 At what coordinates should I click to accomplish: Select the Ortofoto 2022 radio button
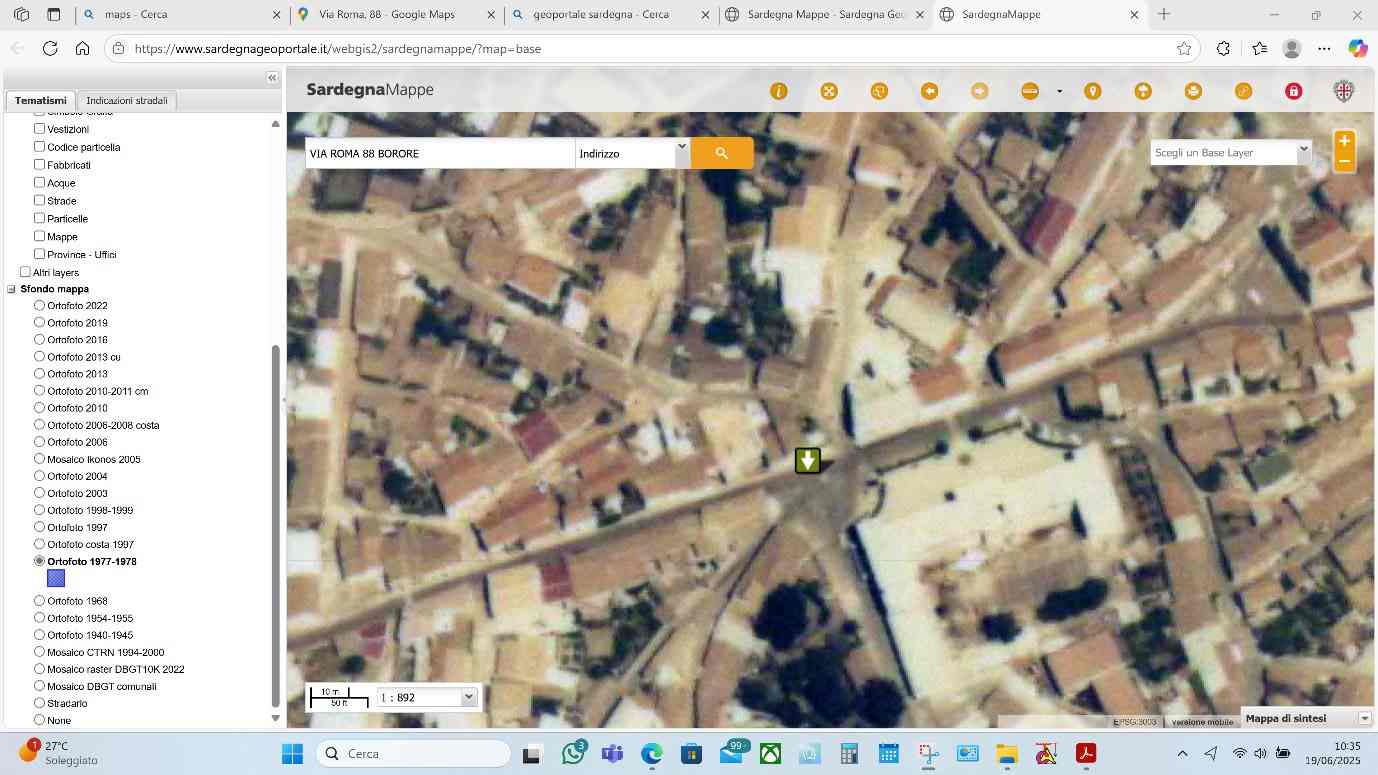[40, 305]
